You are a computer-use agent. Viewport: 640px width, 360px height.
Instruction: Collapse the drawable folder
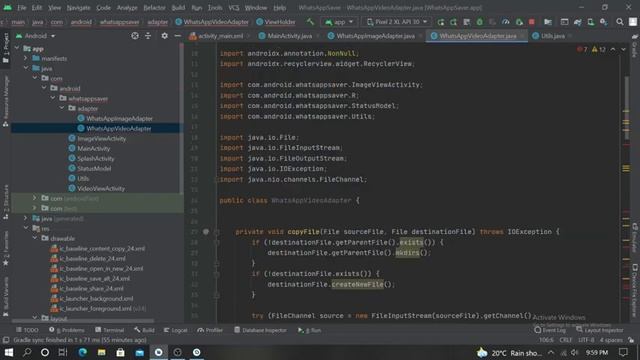point(35,238)
